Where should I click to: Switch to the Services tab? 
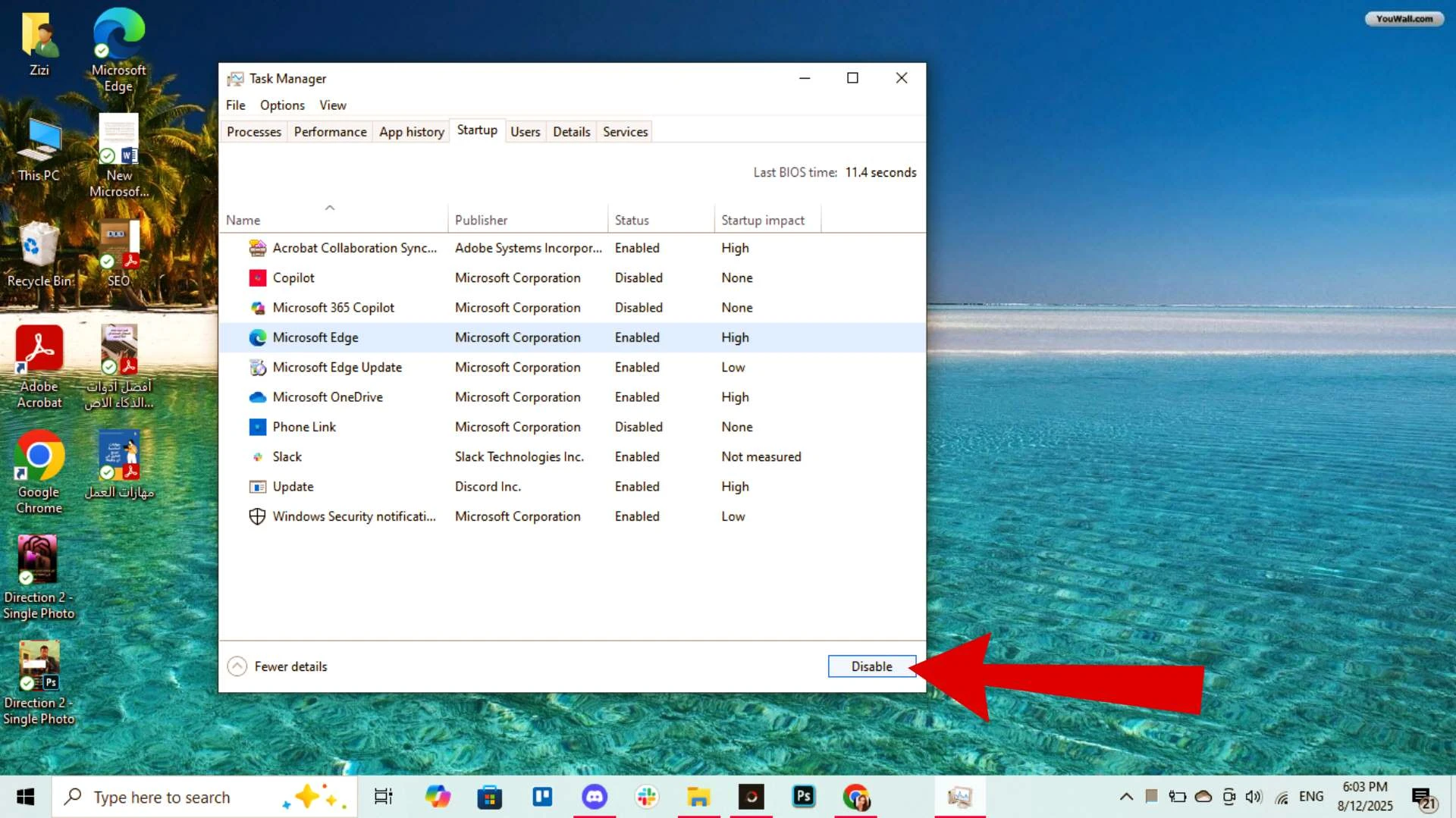(x=626, y=132)
